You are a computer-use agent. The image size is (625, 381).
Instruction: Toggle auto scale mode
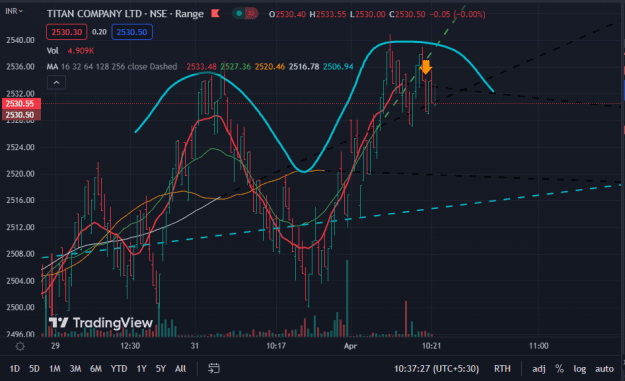tap(604, 369)
